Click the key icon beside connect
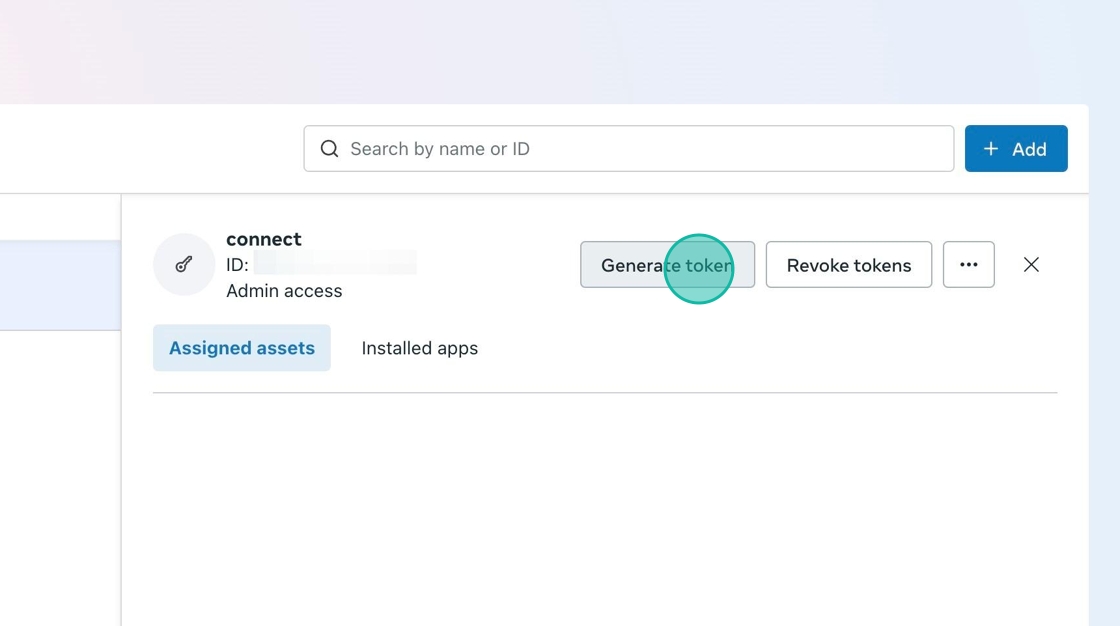The height and width of the screenshot is (626, 1120). (x=184, y=265)
